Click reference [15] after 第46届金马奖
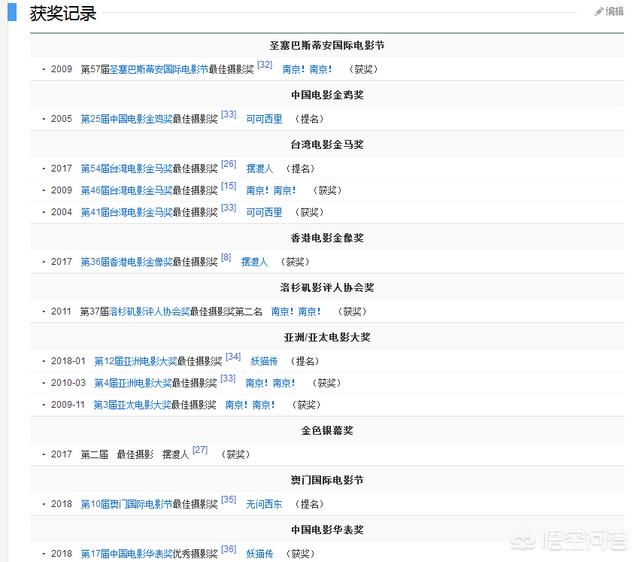Image resolution: width=640 pixels, height=562 pixels. (x=228, y=186)
